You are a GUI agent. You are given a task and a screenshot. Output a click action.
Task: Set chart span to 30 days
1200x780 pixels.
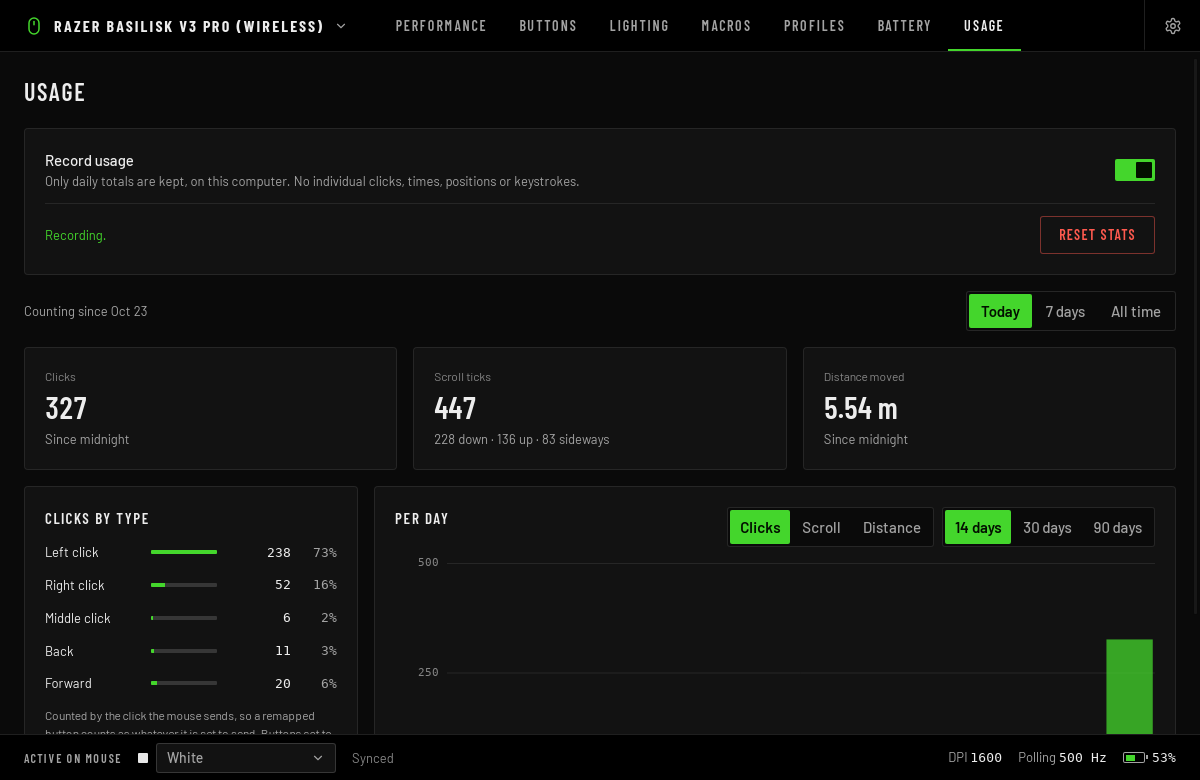(1047, 527)
